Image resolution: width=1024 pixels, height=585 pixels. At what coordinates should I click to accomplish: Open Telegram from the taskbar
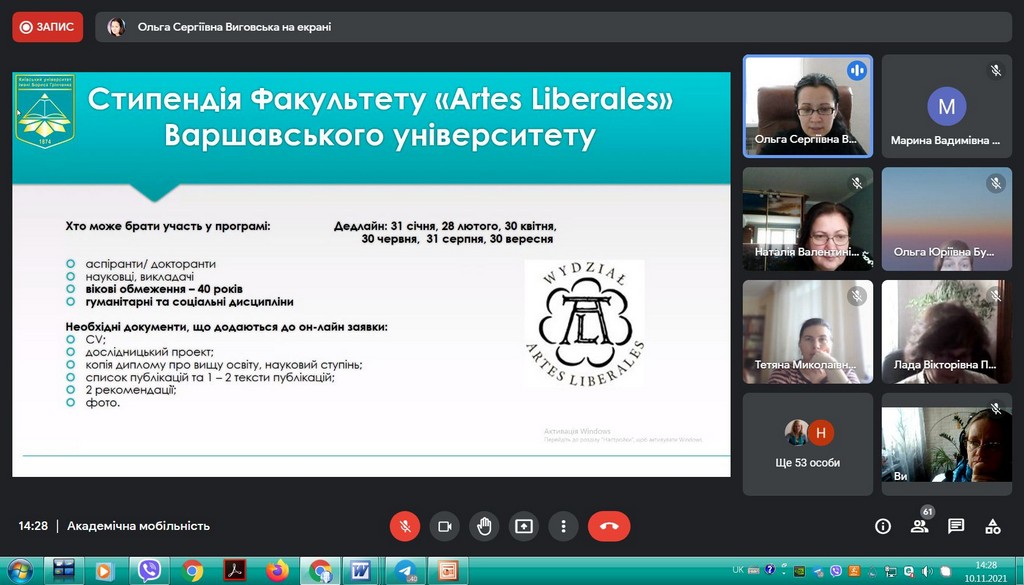point(404,570)
